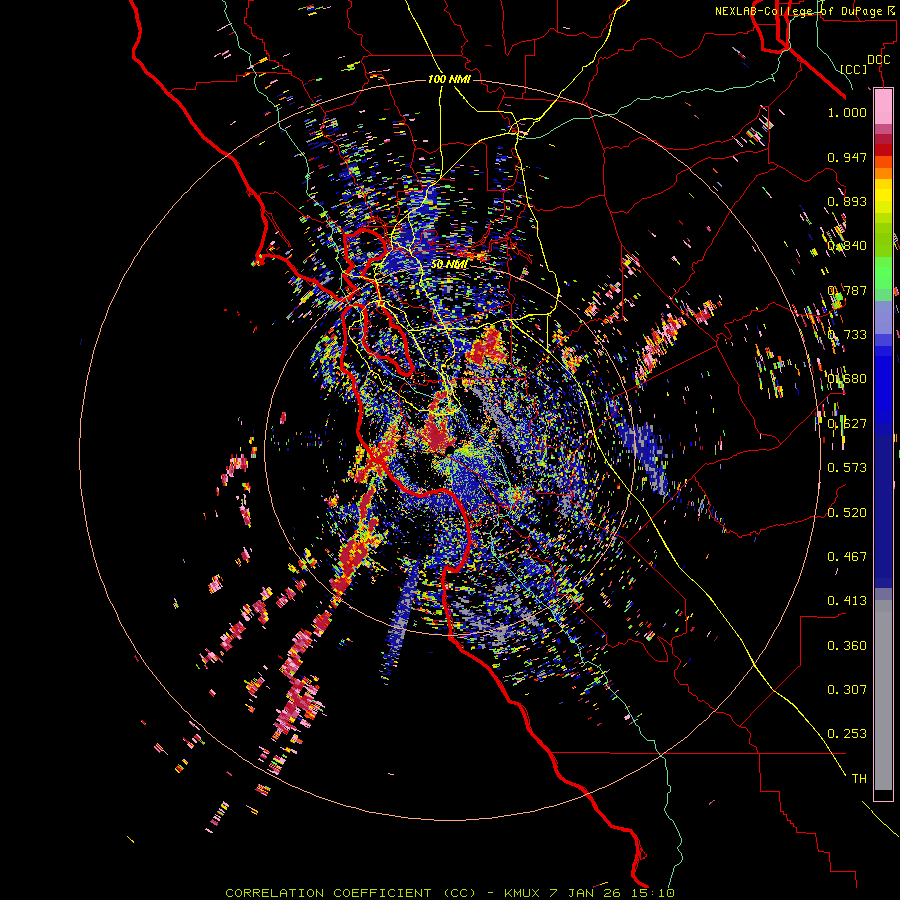Select the 0.573 legend value

pos(847,467)
